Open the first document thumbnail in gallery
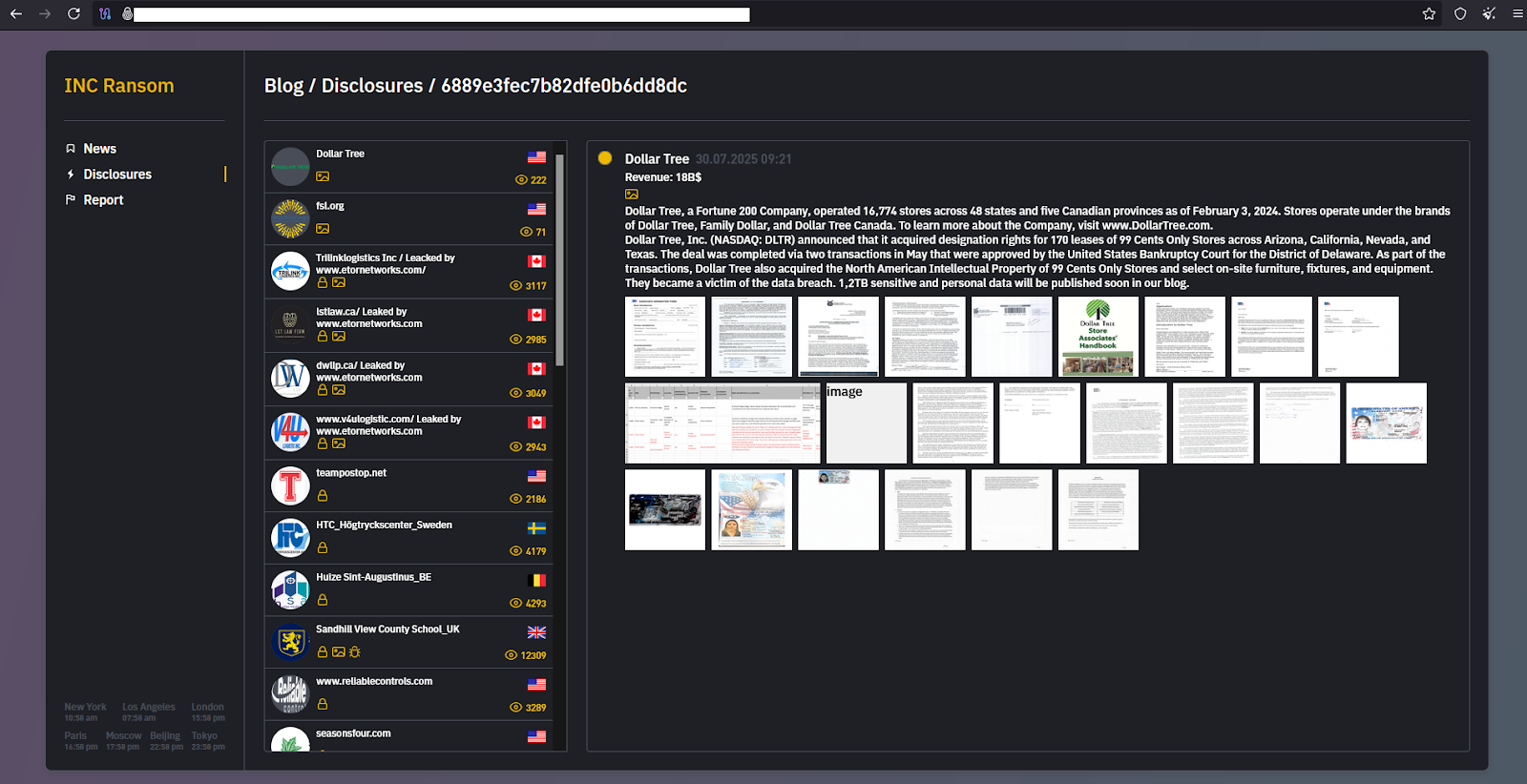The height and width of the screenshot is (784, 1527). [665, 337]
